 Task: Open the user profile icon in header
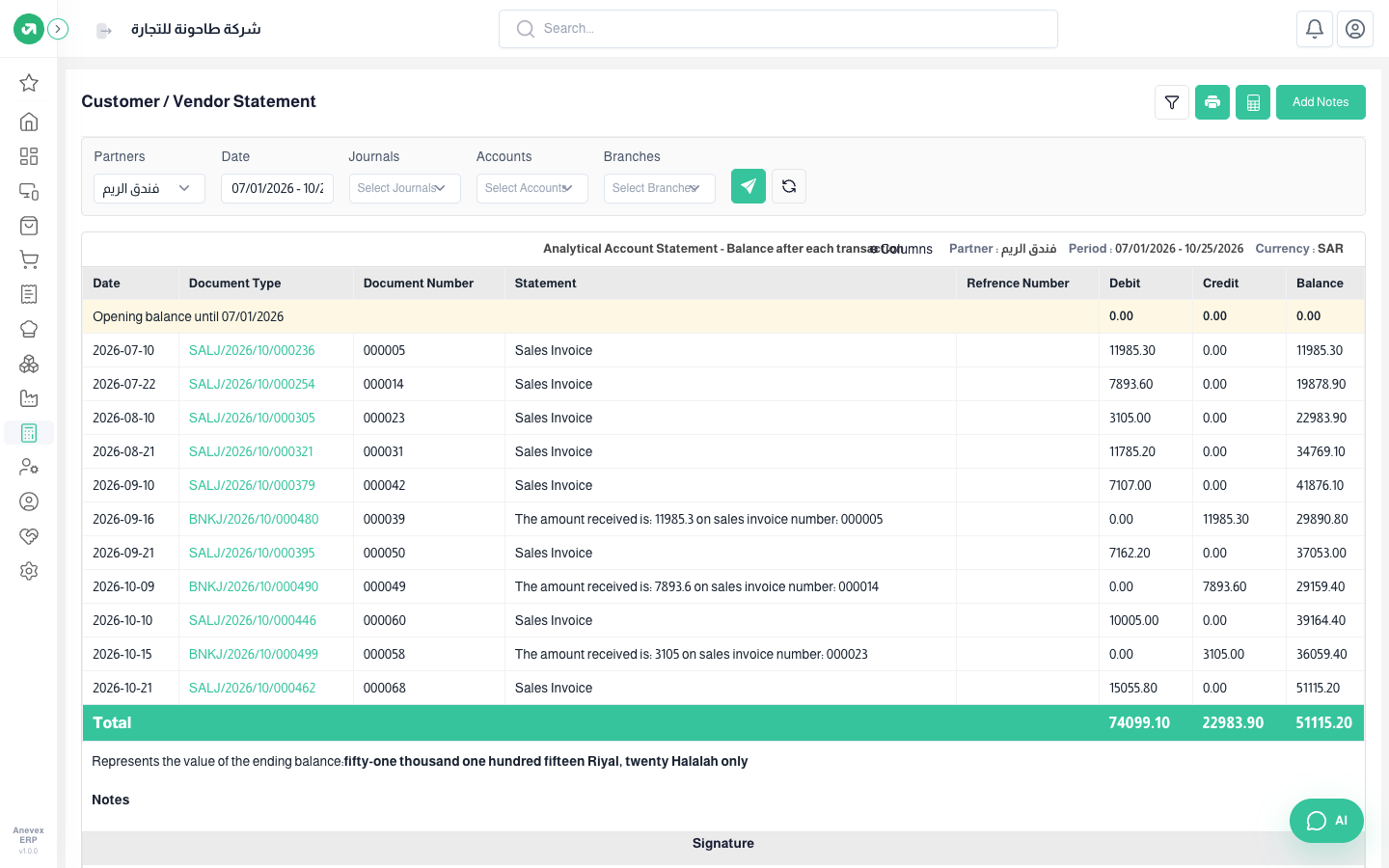[x=1355, y=29]
